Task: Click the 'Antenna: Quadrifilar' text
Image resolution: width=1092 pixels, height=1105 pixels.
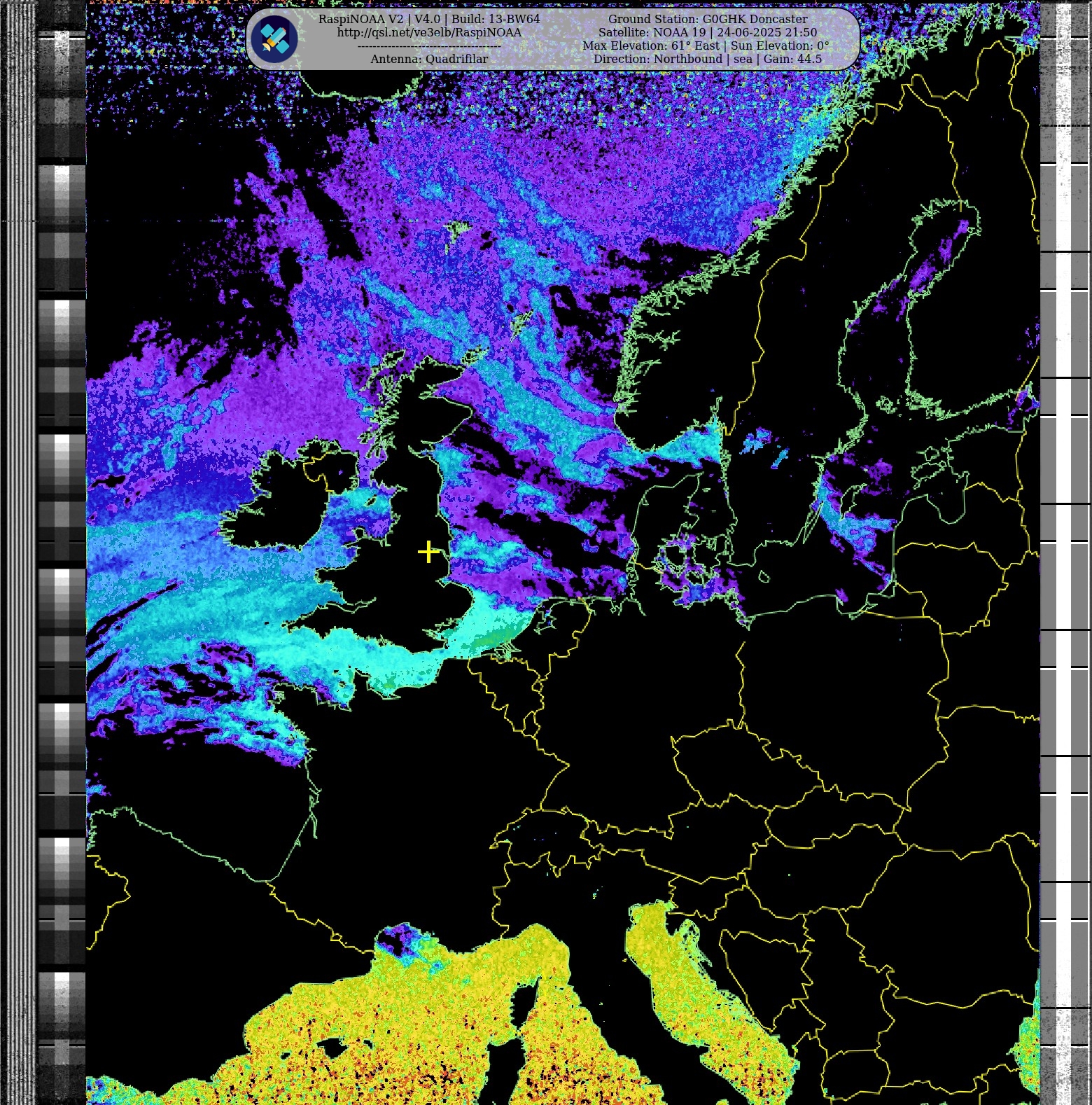Action: (429, 59)
